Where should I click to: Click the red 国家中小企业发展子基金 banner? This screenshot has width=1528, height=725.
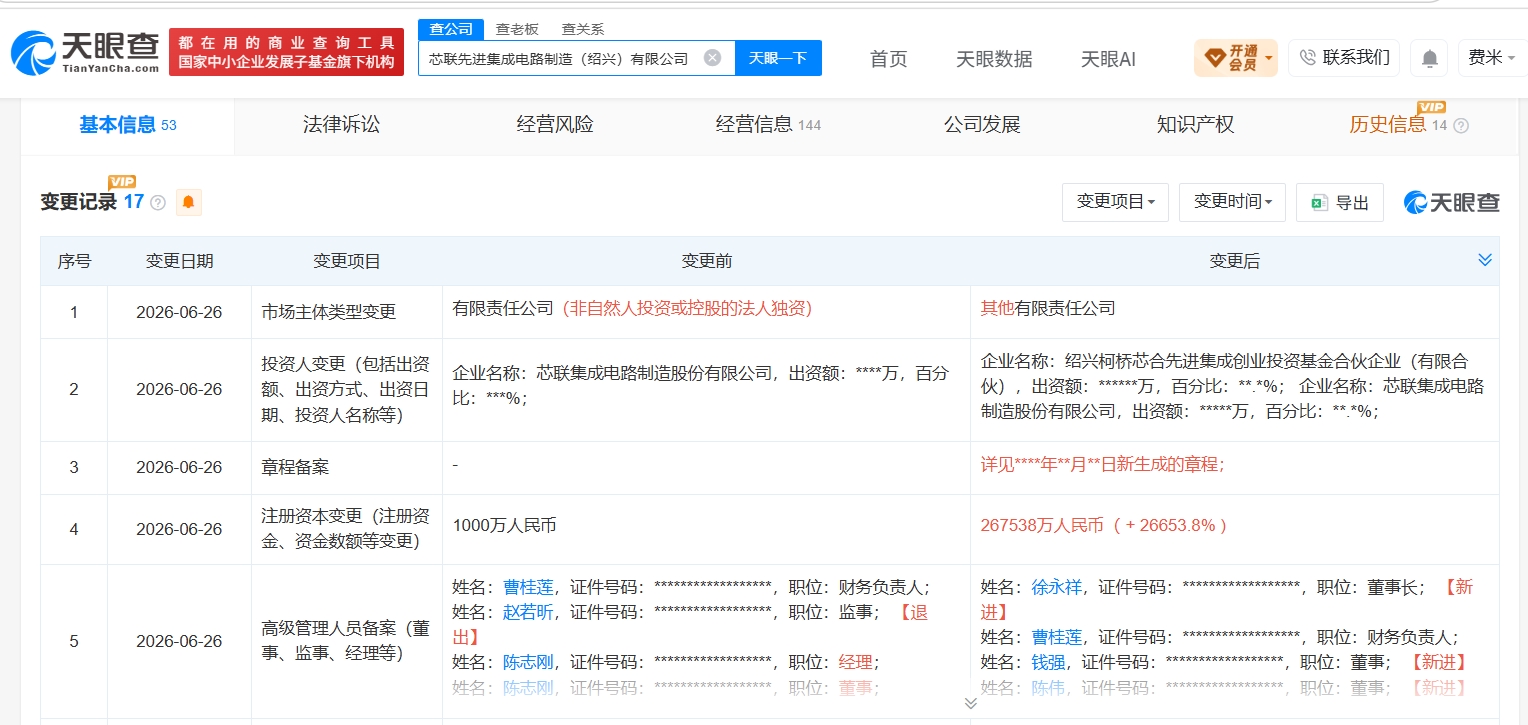coord(286,52)
